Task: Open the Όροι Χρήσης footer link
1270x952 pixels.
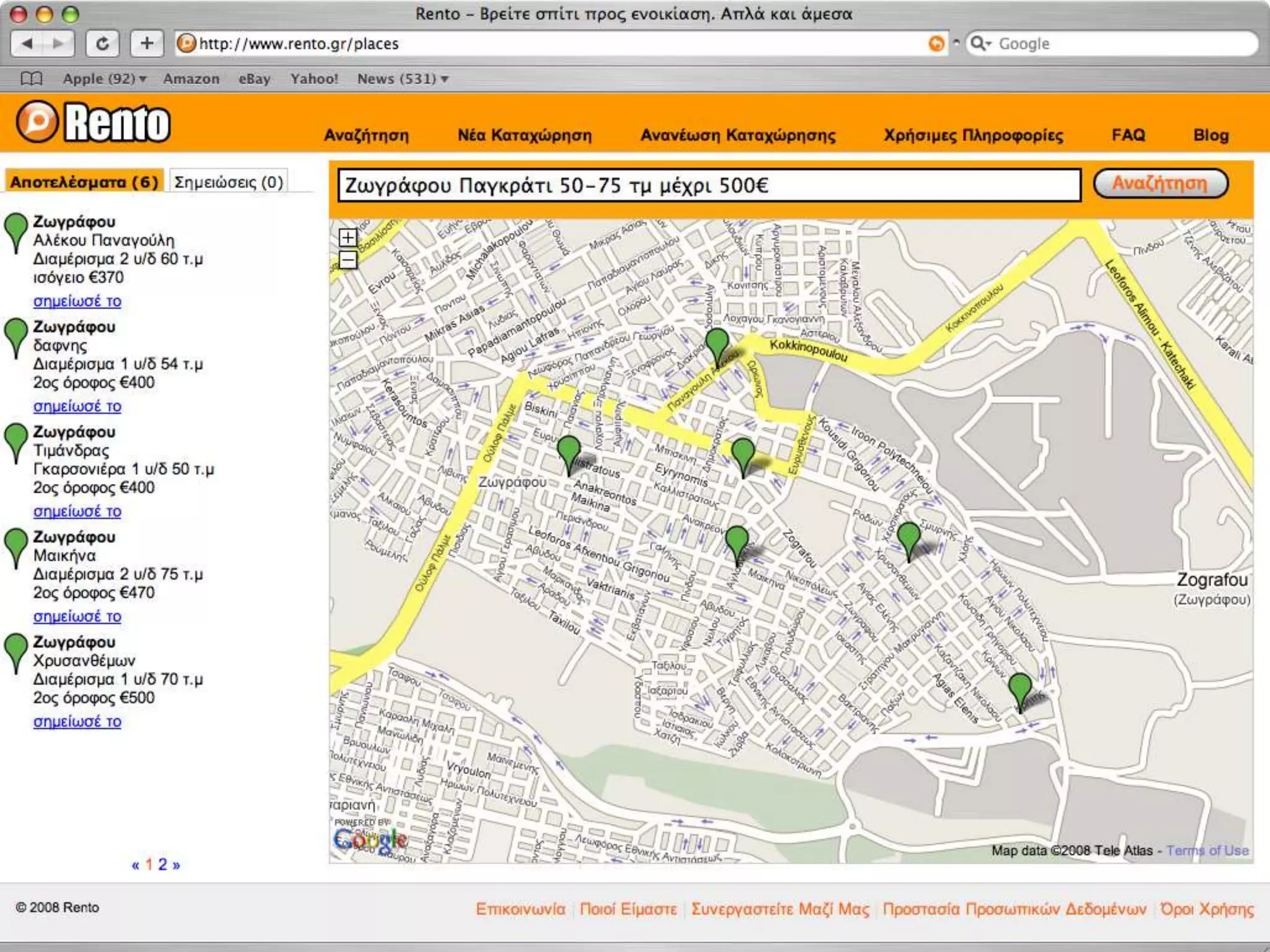Action: pyautogui.click(x=1207, y=909)
